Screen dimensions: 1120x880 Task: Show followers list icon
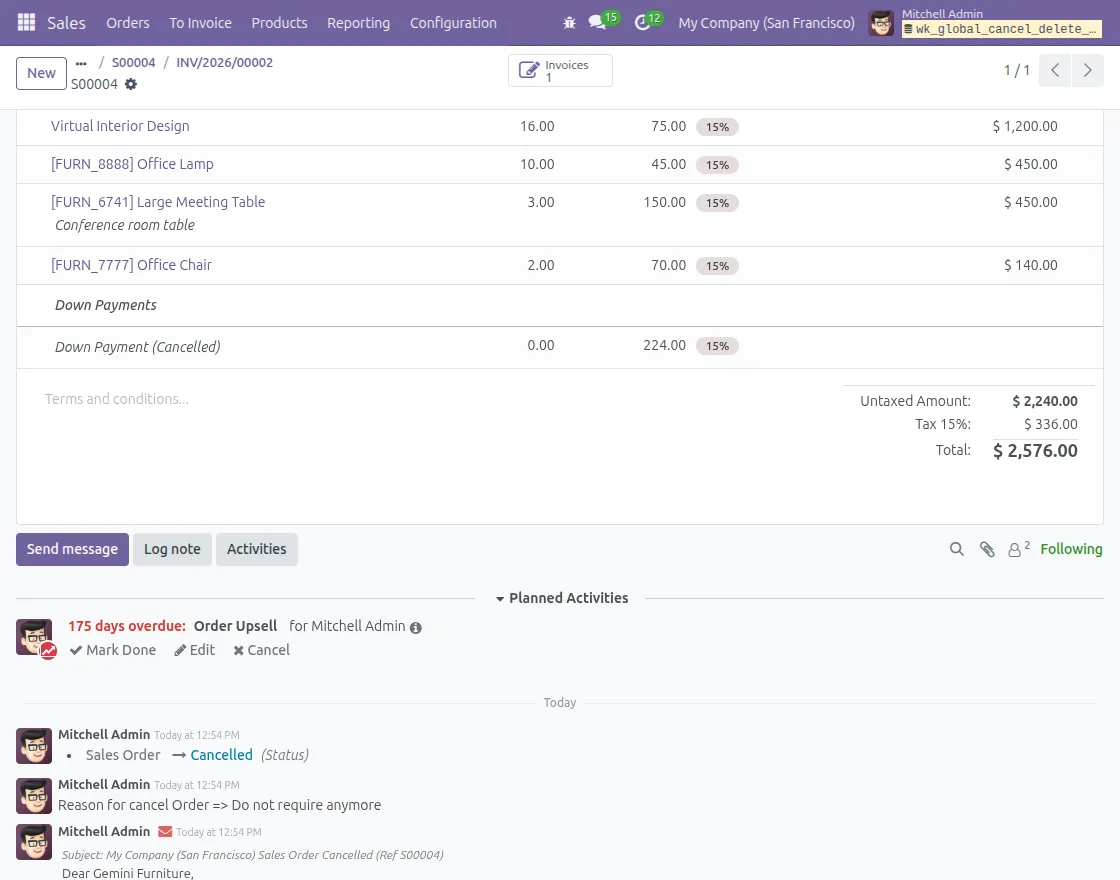click(x=1018, y=549)
